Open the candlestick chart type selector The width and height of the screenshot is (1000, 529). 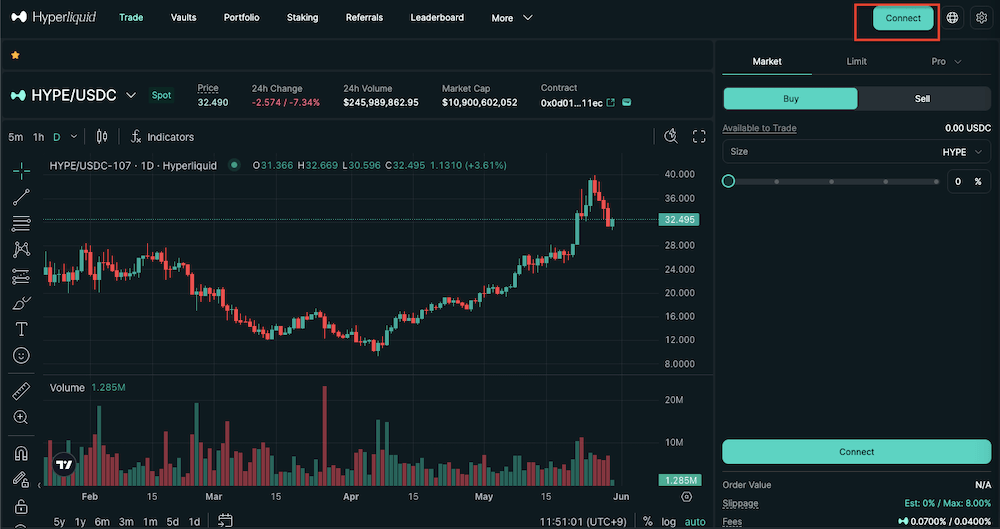101,137
